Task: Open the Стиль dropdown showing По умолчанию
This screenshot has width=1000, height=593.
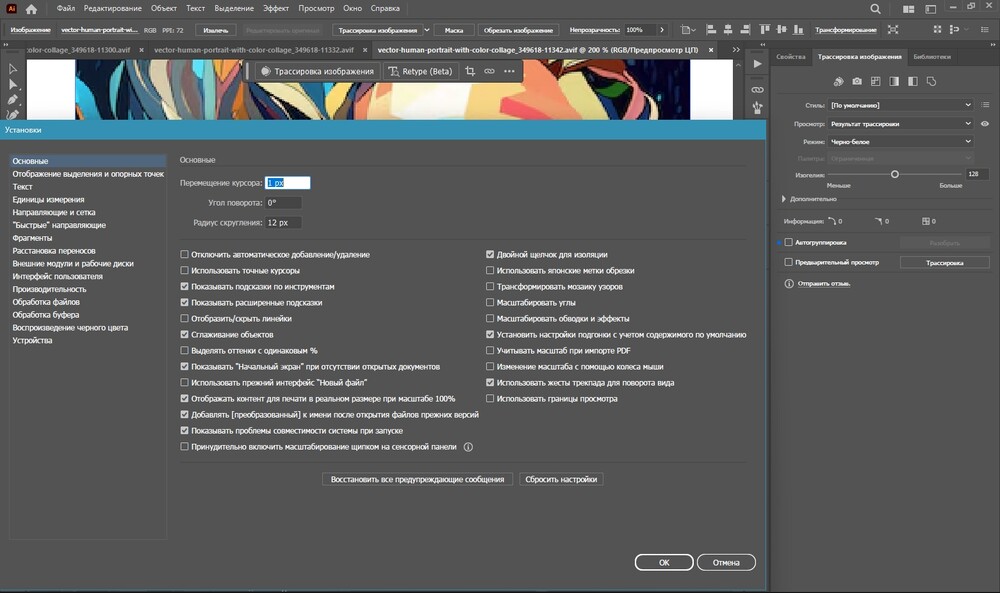Action: (x=900, y=105)
